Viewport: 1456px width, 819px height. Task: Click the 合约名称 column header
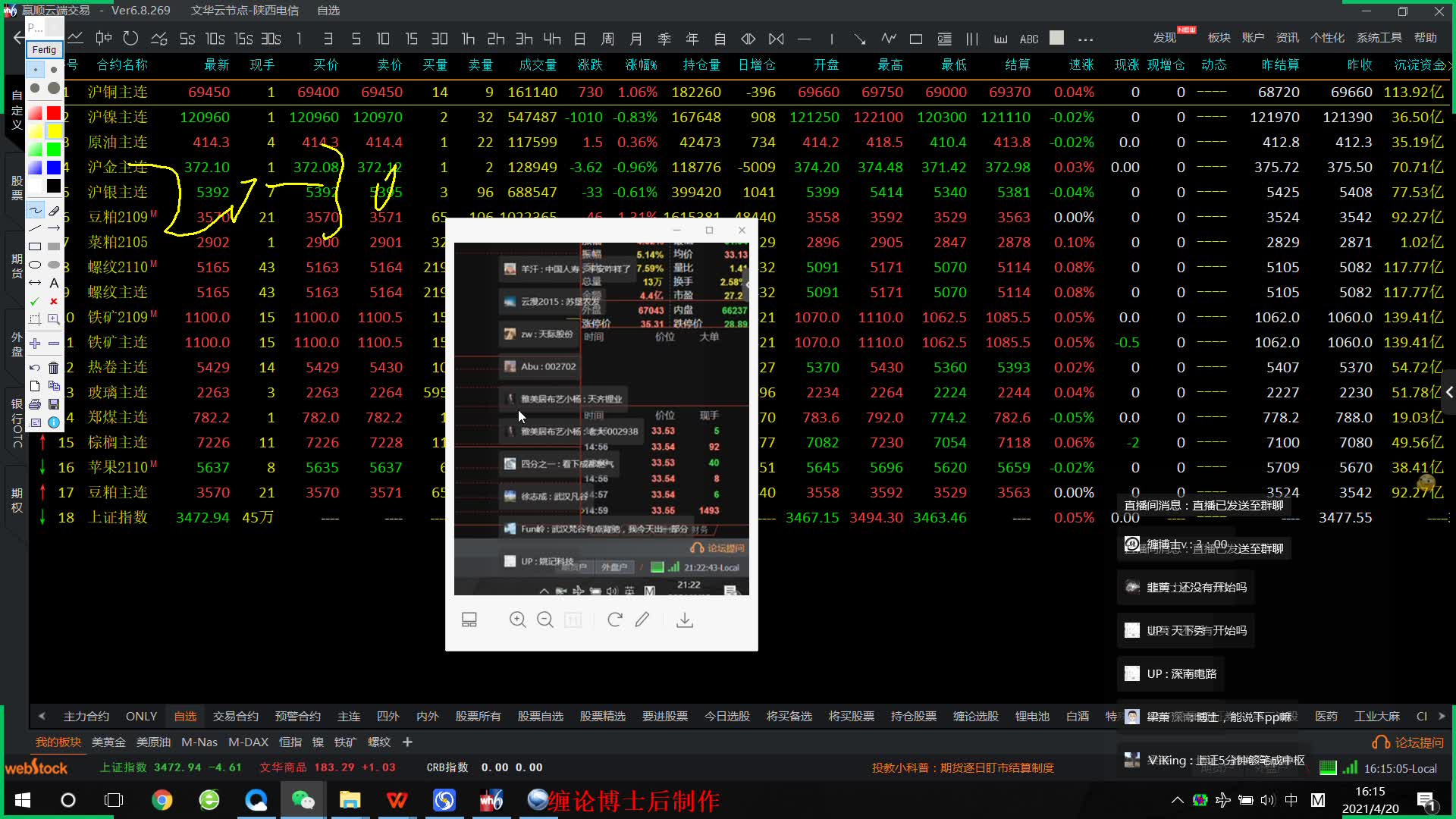pos(122,65)
